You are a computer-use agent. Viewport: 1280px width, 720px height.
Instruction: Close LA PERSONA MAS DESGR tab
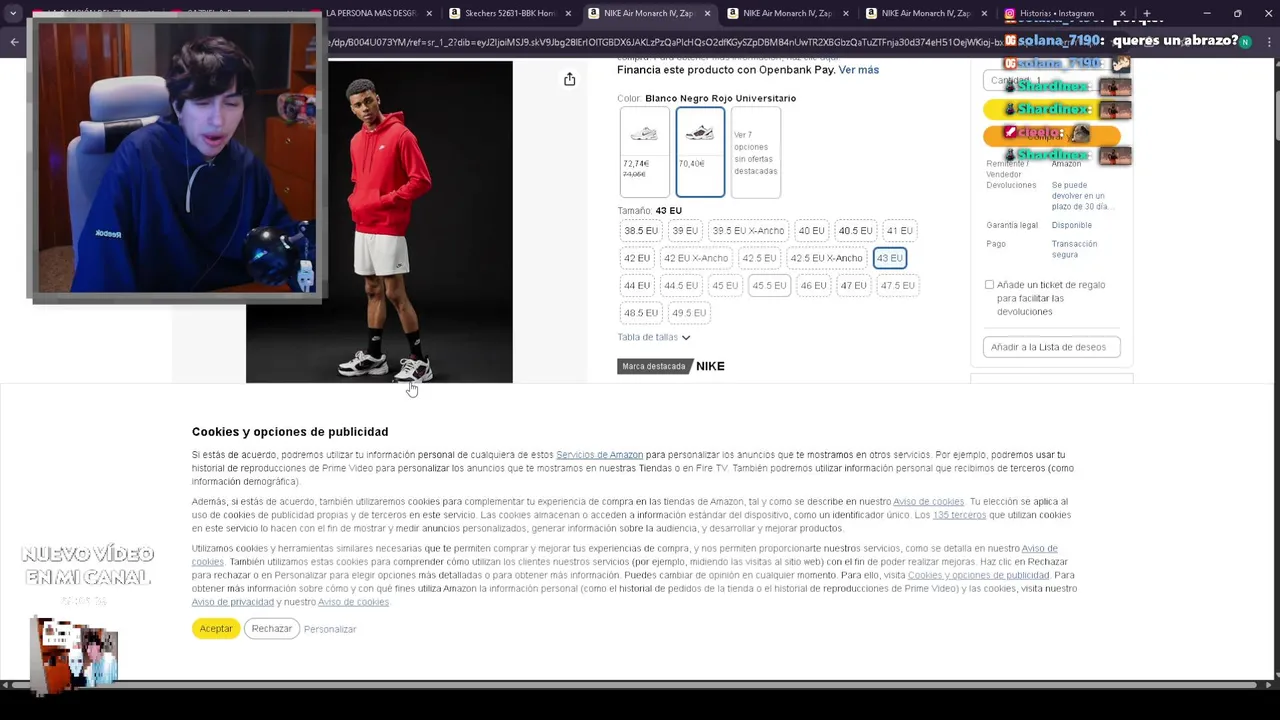pyautogui.click(x=430, y=14)
